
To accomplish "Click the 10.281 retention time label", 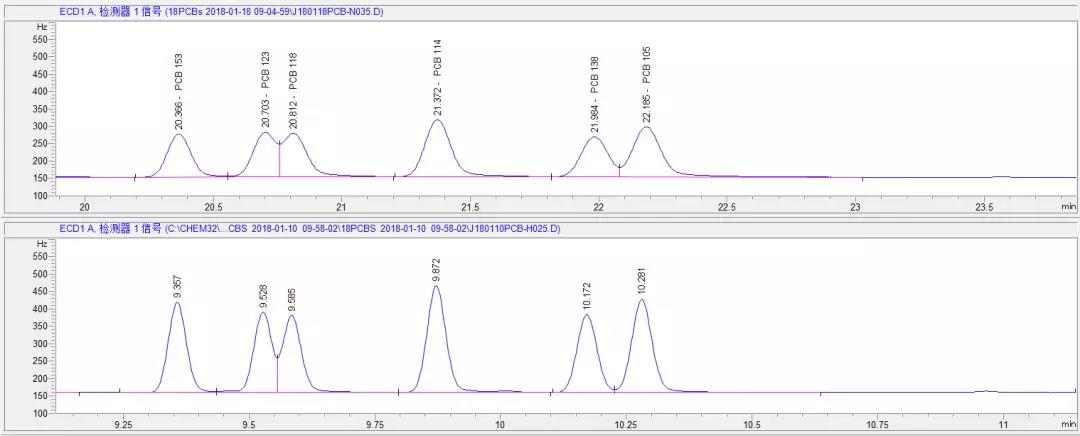I will [641, 284].
